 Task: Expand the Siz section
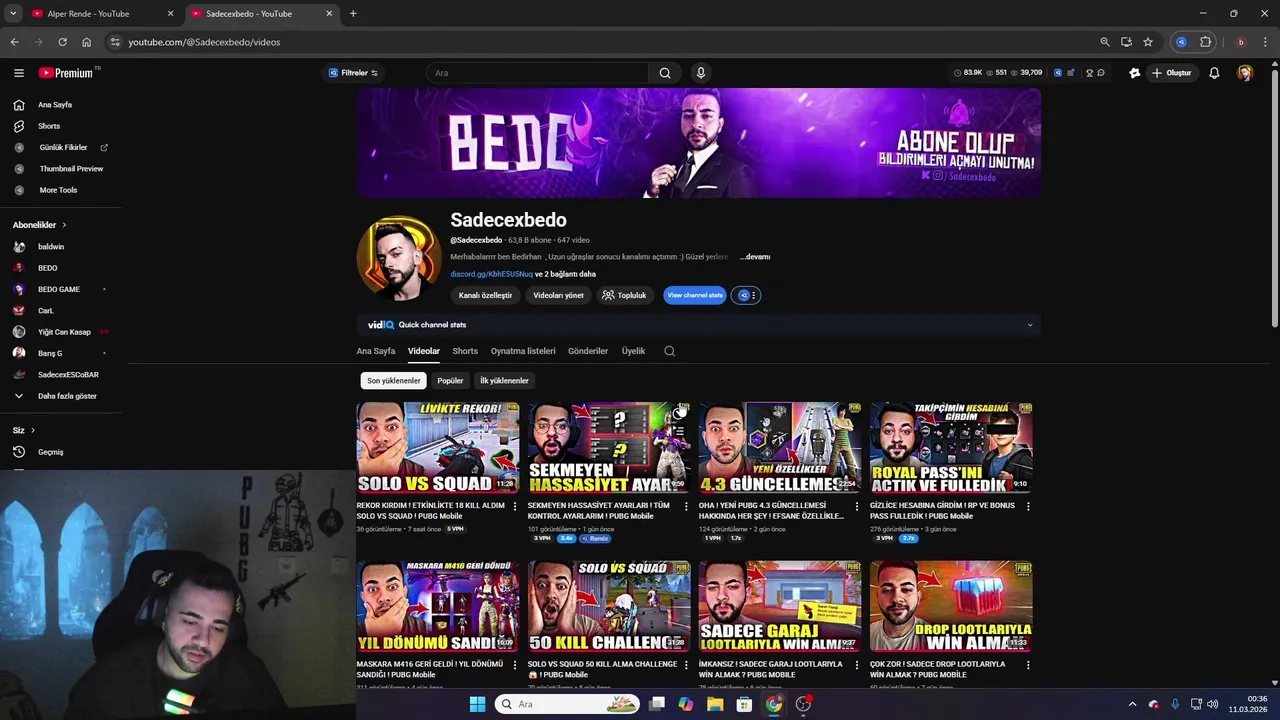[x=24, y=430]
